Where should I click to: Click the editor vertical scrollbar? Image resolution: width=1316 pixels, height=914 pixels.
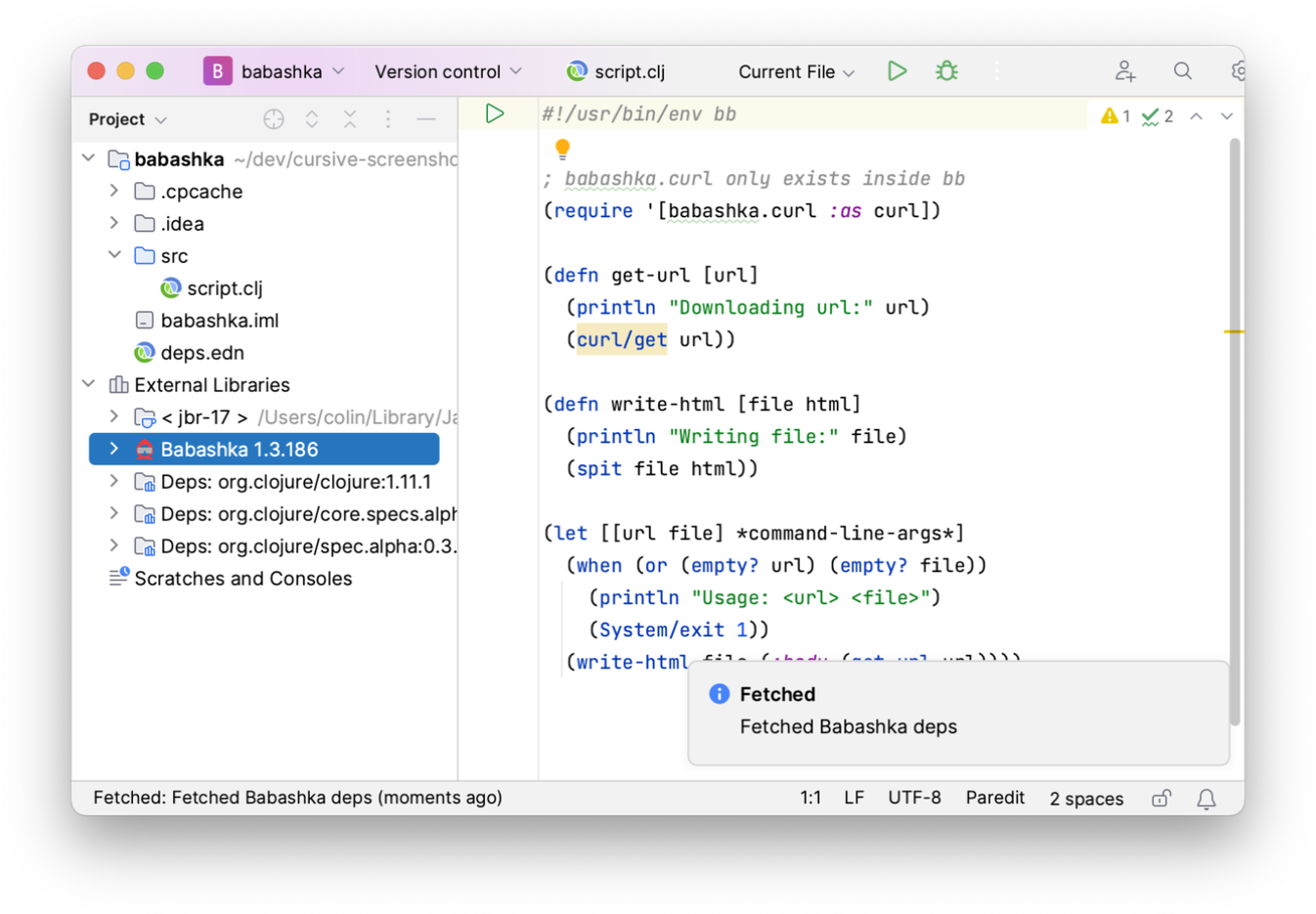1235,430
